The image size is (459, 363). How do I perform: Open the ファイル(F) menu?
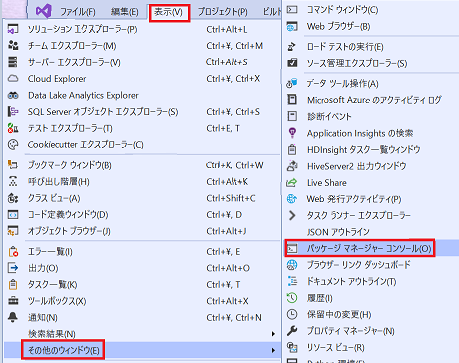(x=78, y=12)
